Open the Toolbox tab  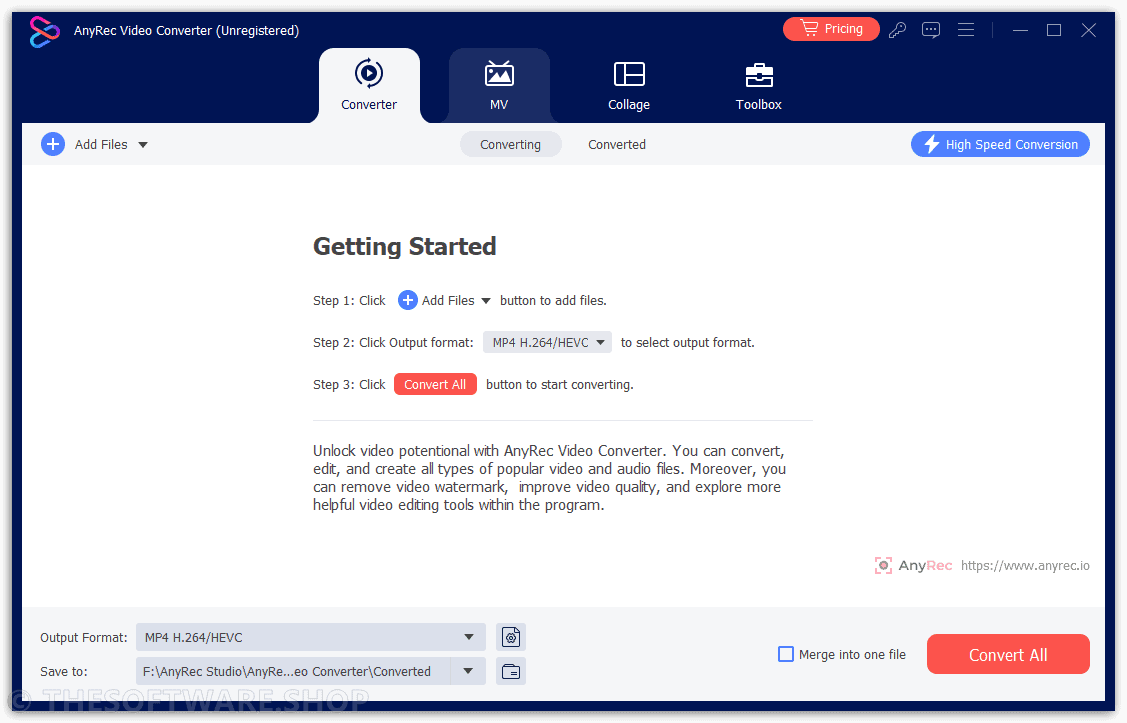tap(758, 86)
